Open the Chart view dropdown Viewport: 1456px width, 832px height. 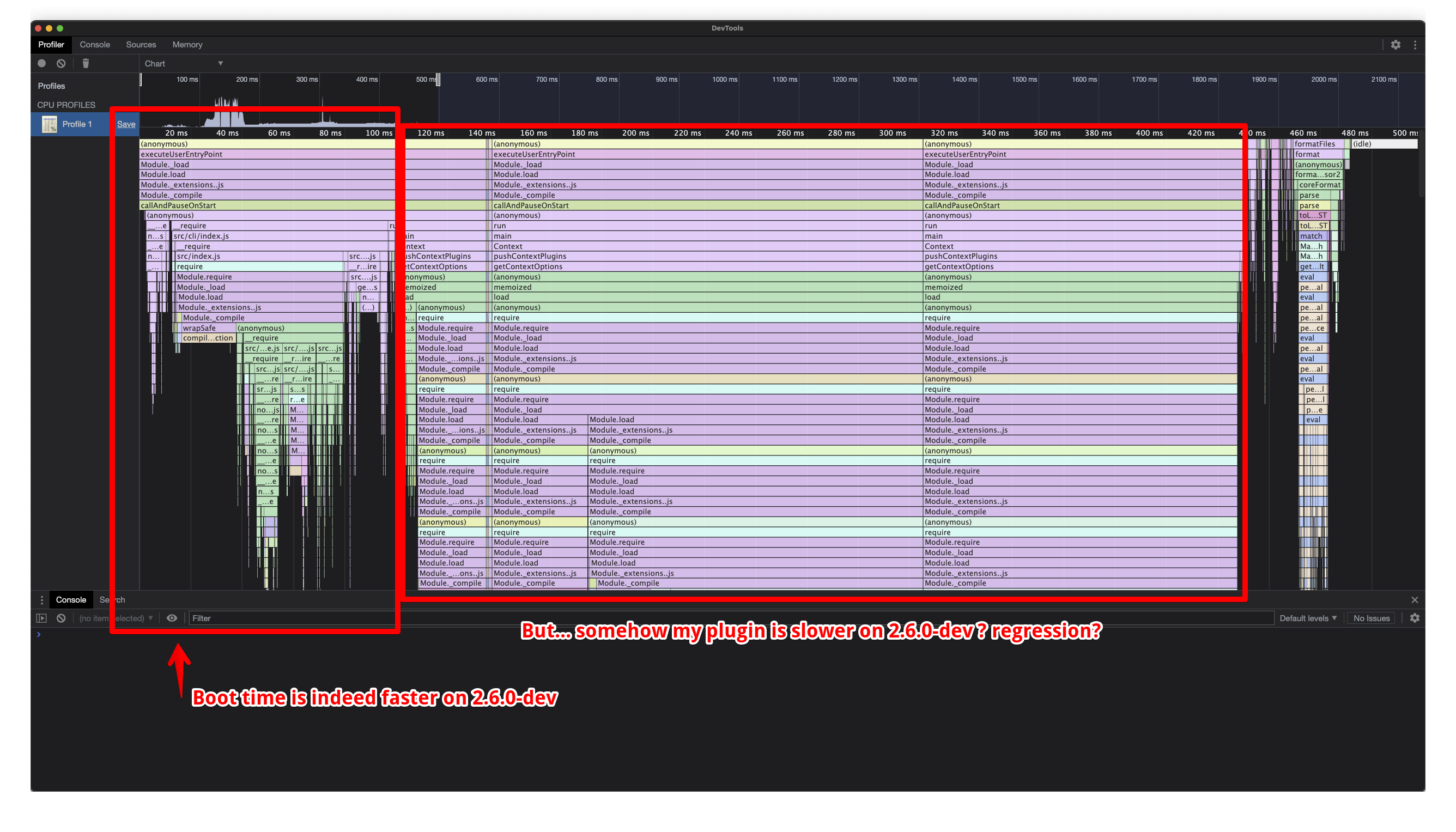coord(183,63)
